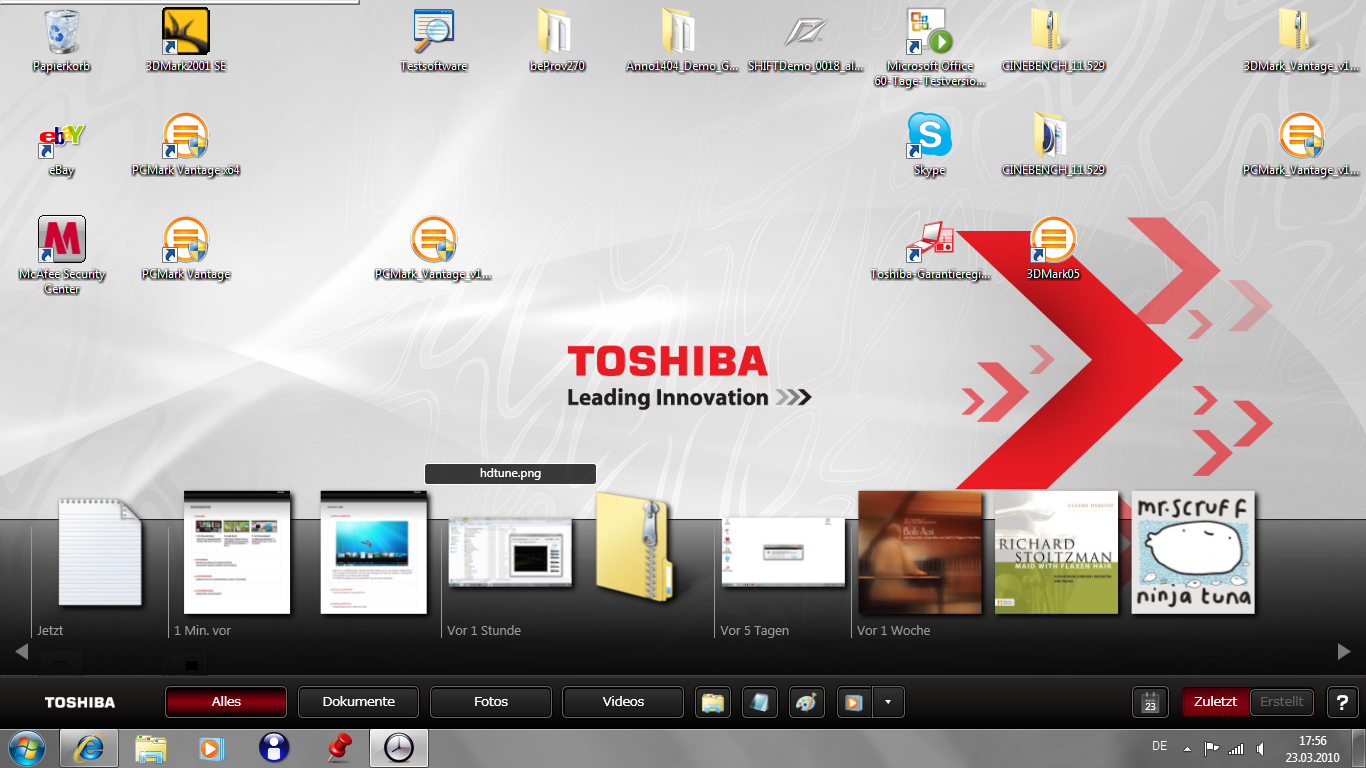Open the calendar date picker in ReelTime
The width and height of the screenshot is (1366, 768).
(1150, 702)
